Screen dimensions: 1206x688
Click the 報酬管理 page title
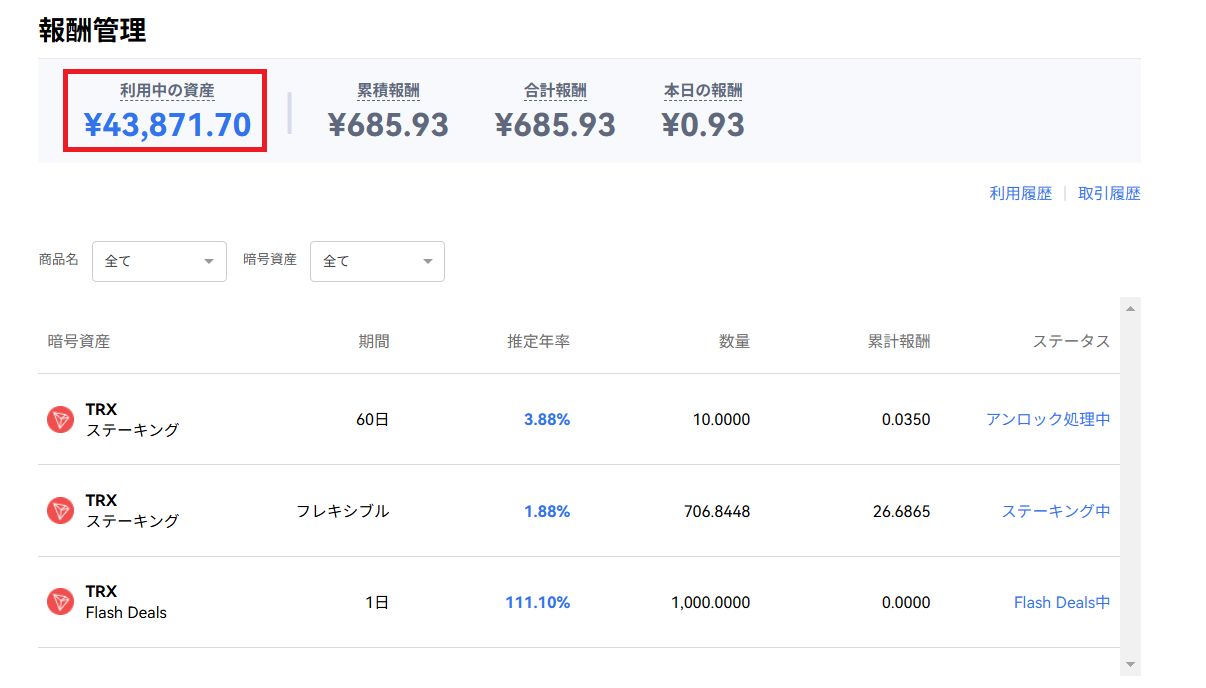92,30
